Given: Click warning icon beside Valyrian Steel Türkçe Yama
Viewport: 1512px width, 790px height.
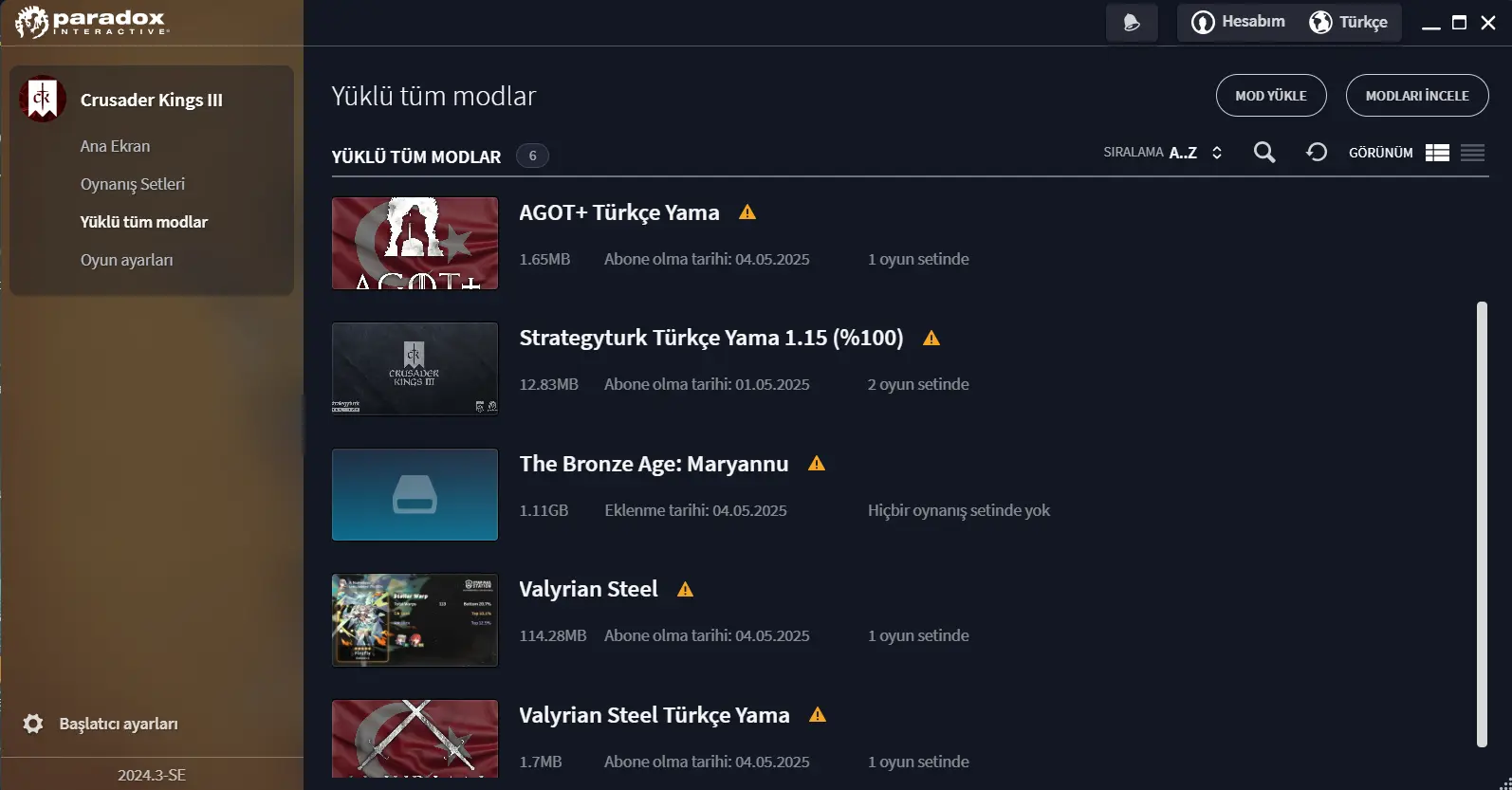Looking at the screenshot, I should click(818, 715).
